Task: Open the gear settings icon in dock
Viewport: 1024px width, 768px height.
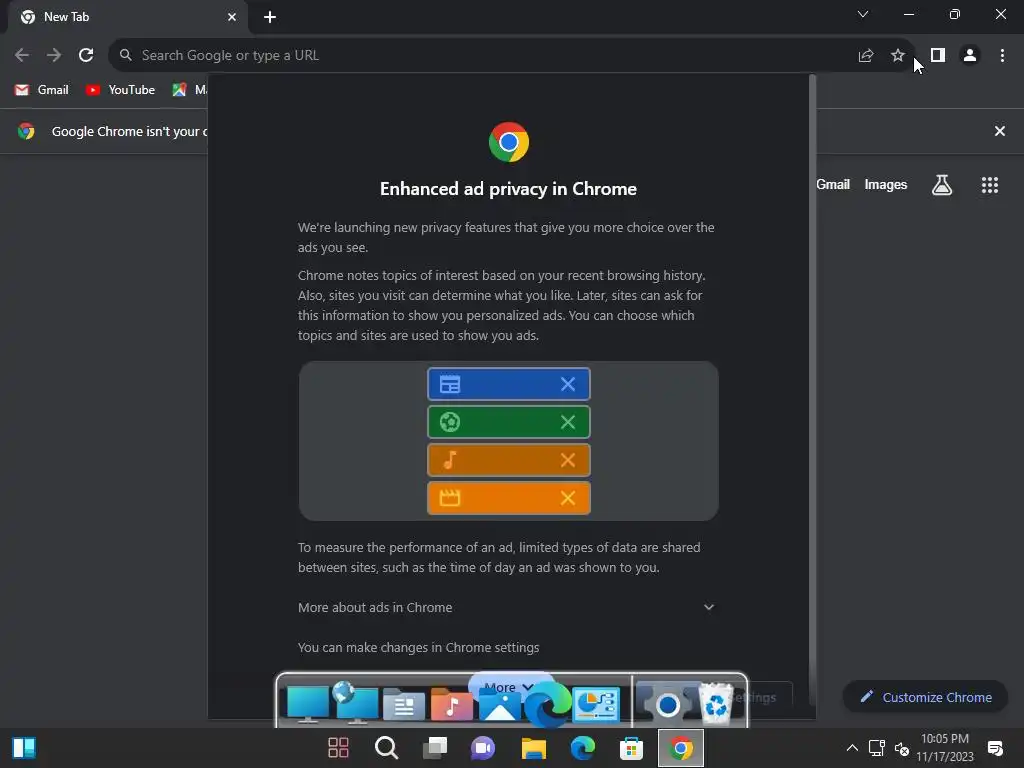Action: [667, 704]
